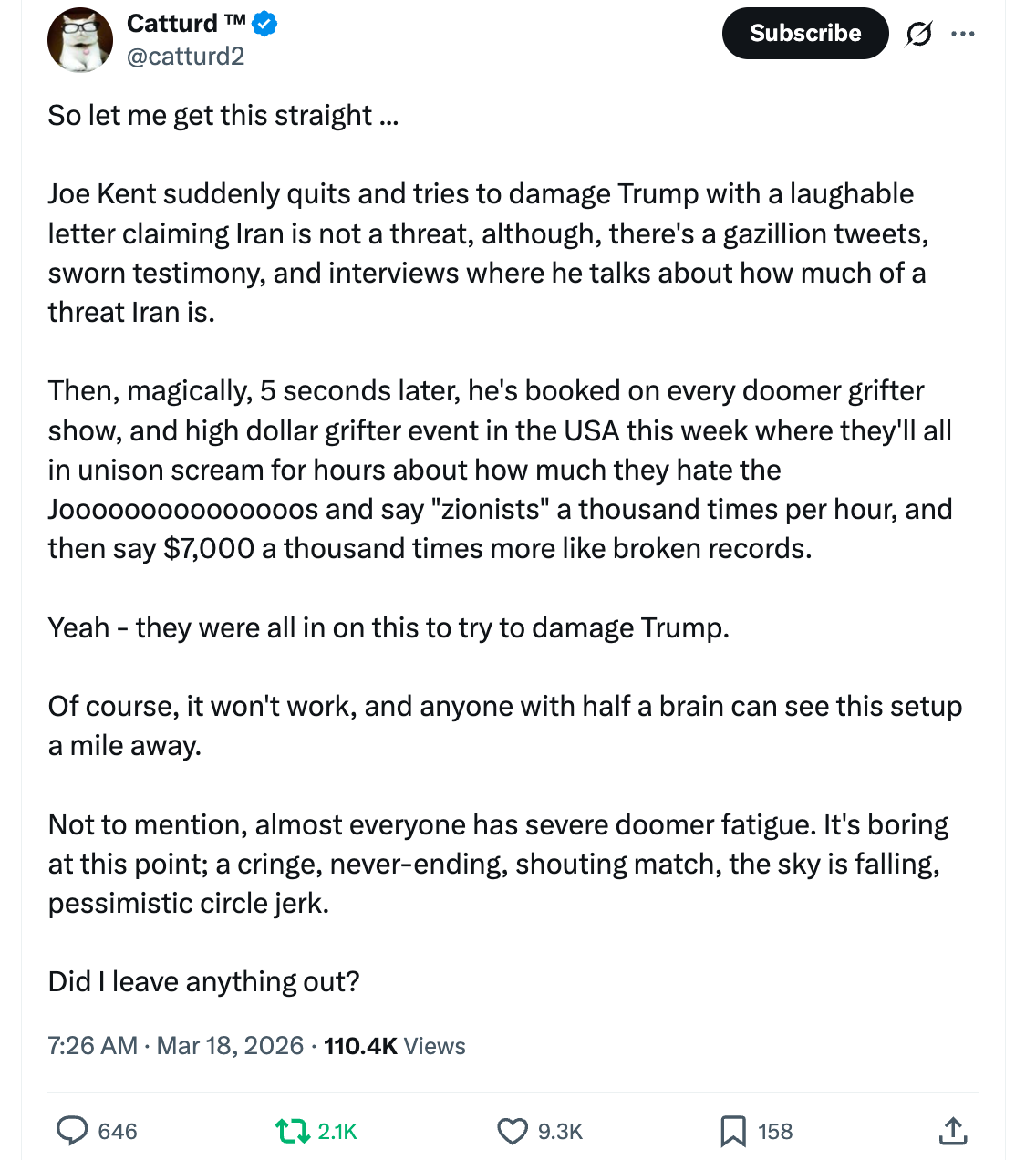Click the Grok slashed-circle icon
Viewport: 1036px width, 1160px height.
pyautogui.click(x=918, y=35)
